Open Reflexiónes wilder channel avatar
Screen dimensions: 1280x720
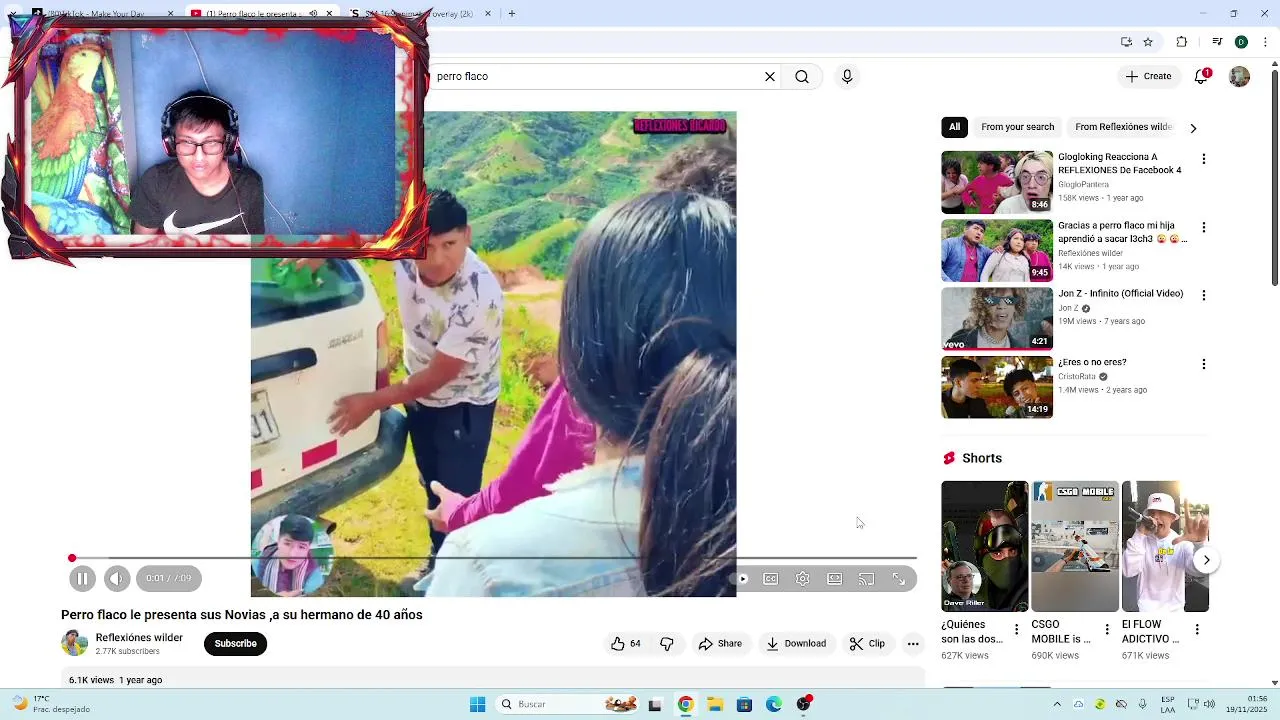[75, 643]
